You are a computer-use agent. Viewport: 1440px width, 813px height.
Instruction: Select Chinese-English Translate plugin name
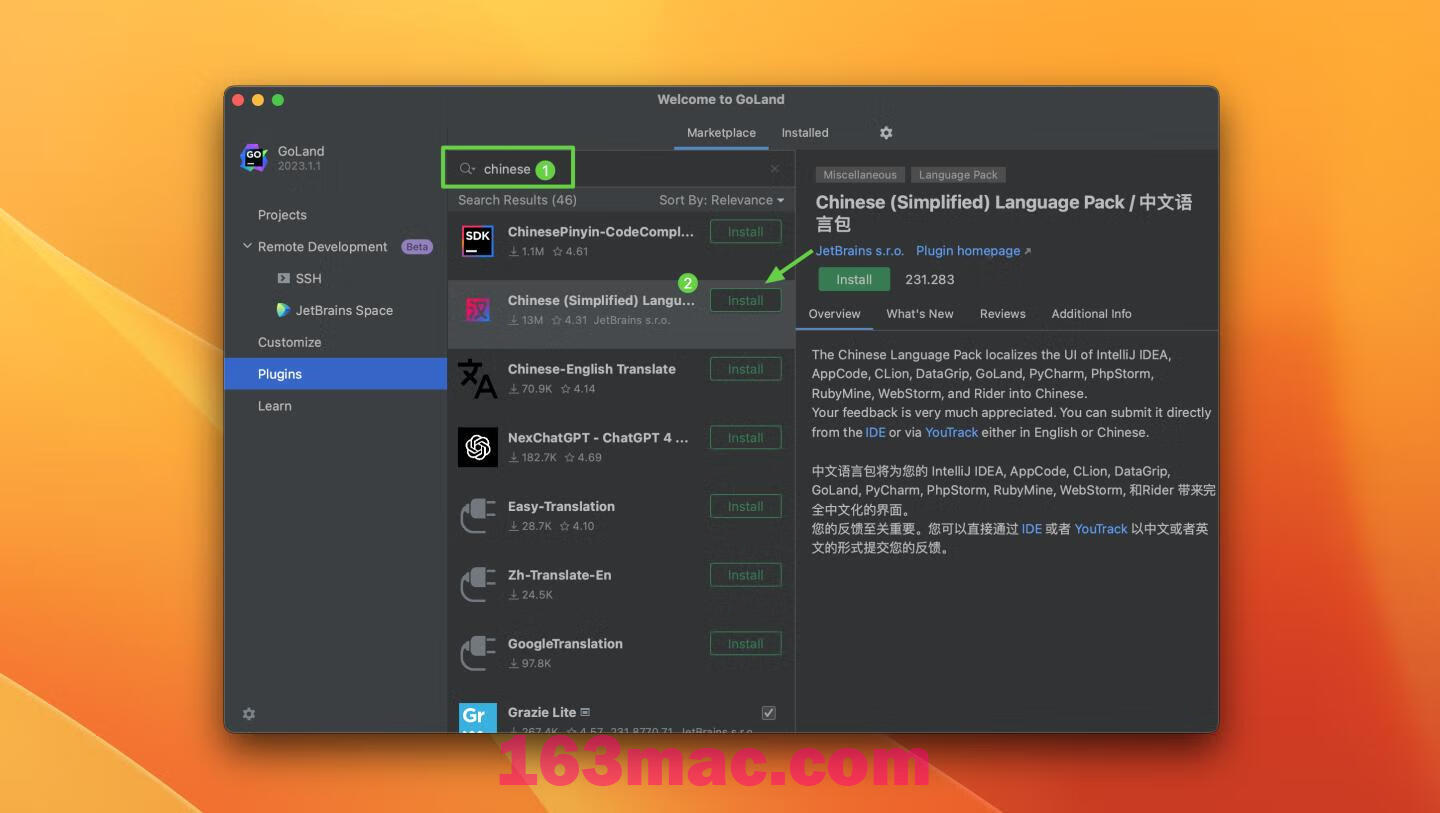click(x=592, y=369)
